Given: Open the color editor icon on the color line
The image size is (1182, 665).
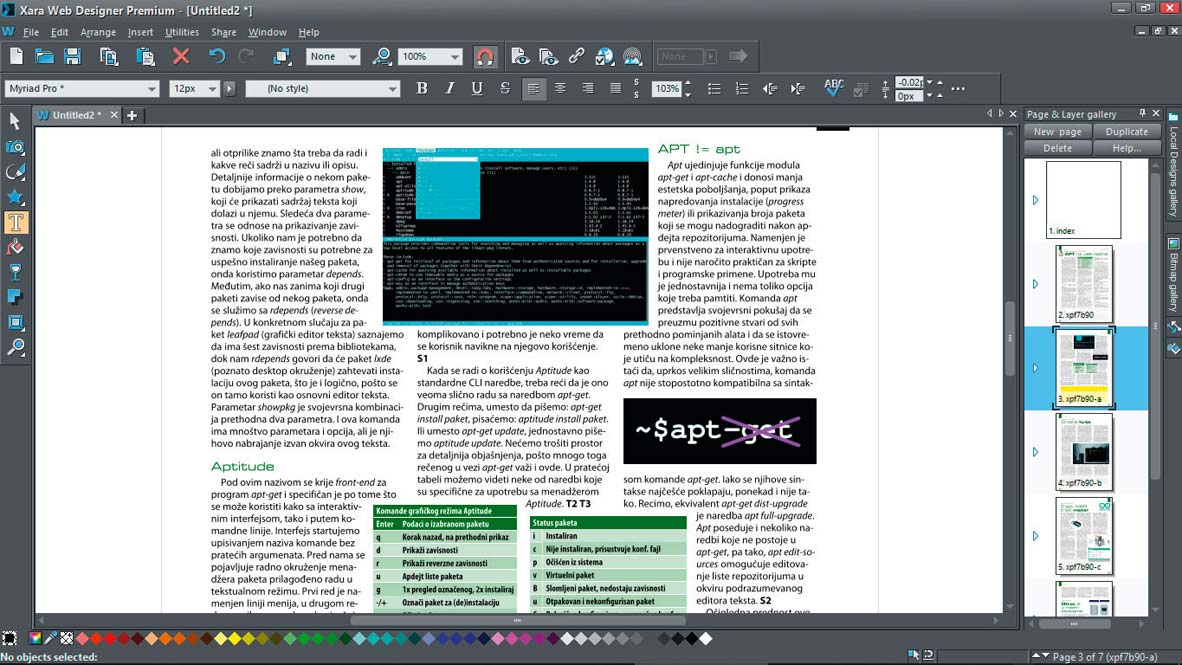Looking at the screenshot, I should 35,639.
